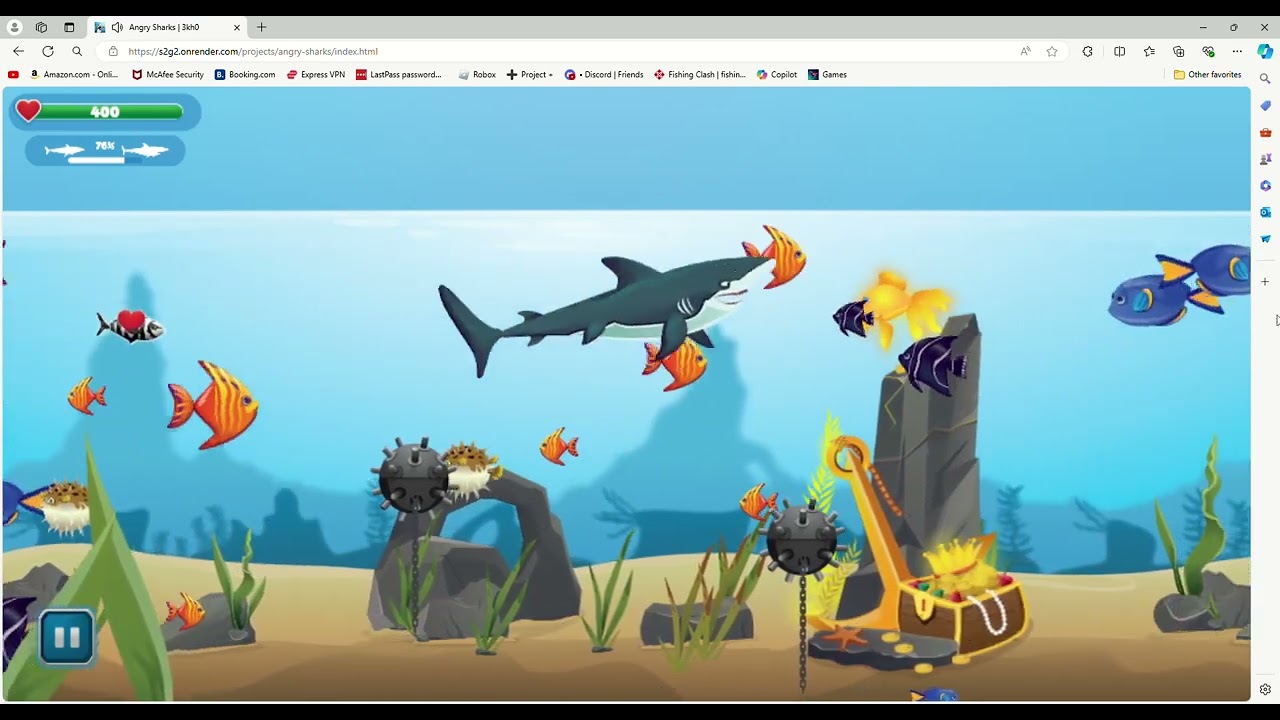
Task: Open sidebar Games chess icon
Action: [x=1265, y=159]
